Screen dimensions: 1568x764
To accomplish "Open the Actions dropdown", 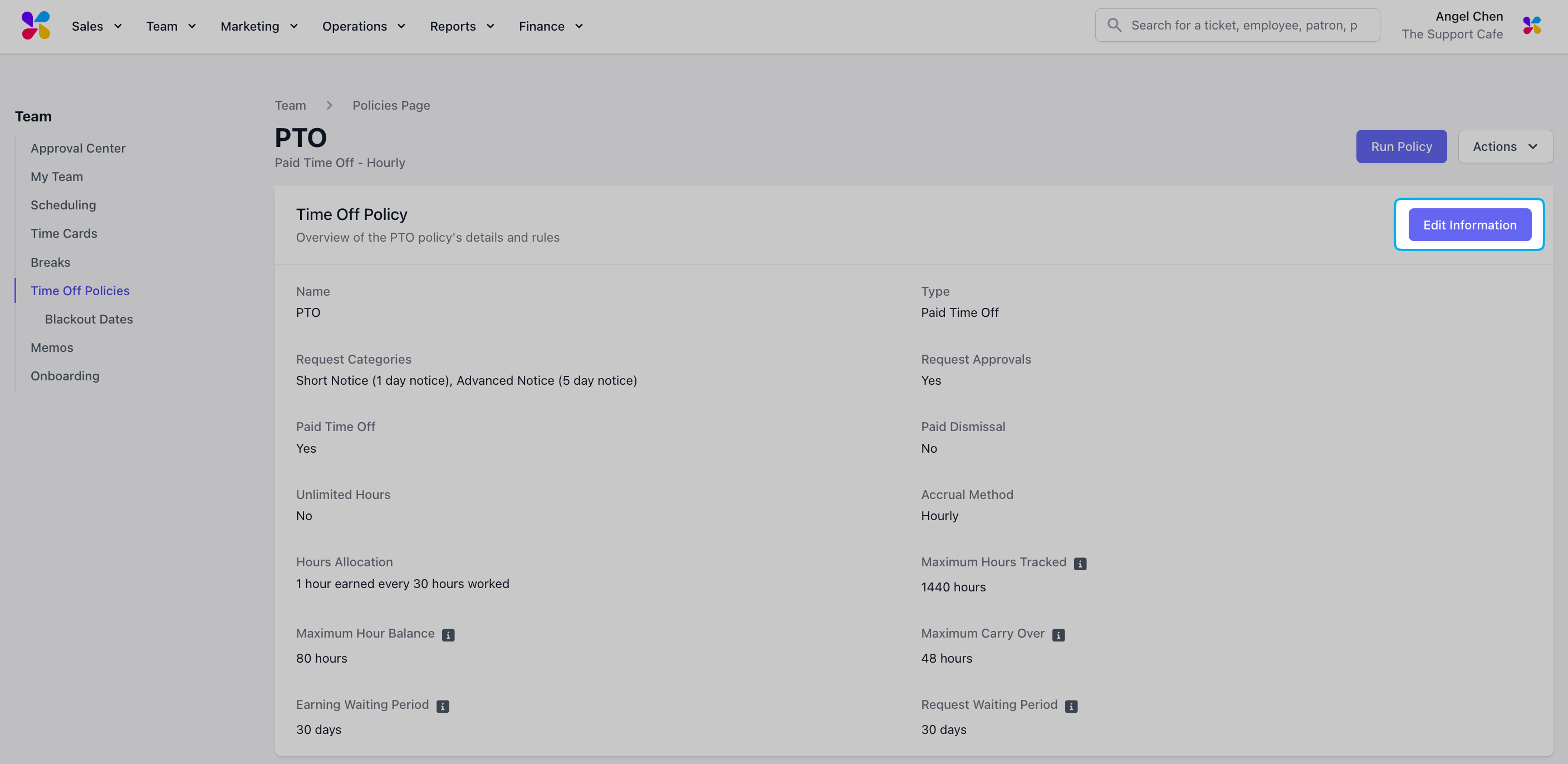I will (1505, 146).
